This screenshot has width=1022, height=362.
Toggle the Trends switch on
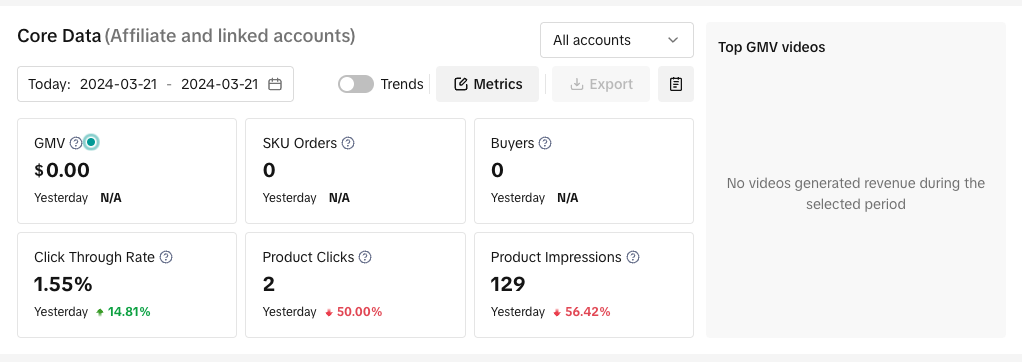pos(356,84)
